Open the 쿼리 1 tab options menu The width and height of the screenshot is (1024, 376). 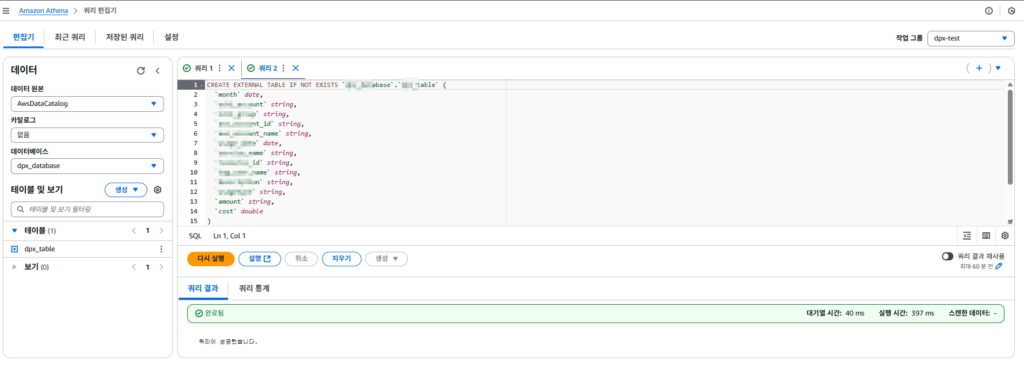pyautogui.click(x=219, y=68)
